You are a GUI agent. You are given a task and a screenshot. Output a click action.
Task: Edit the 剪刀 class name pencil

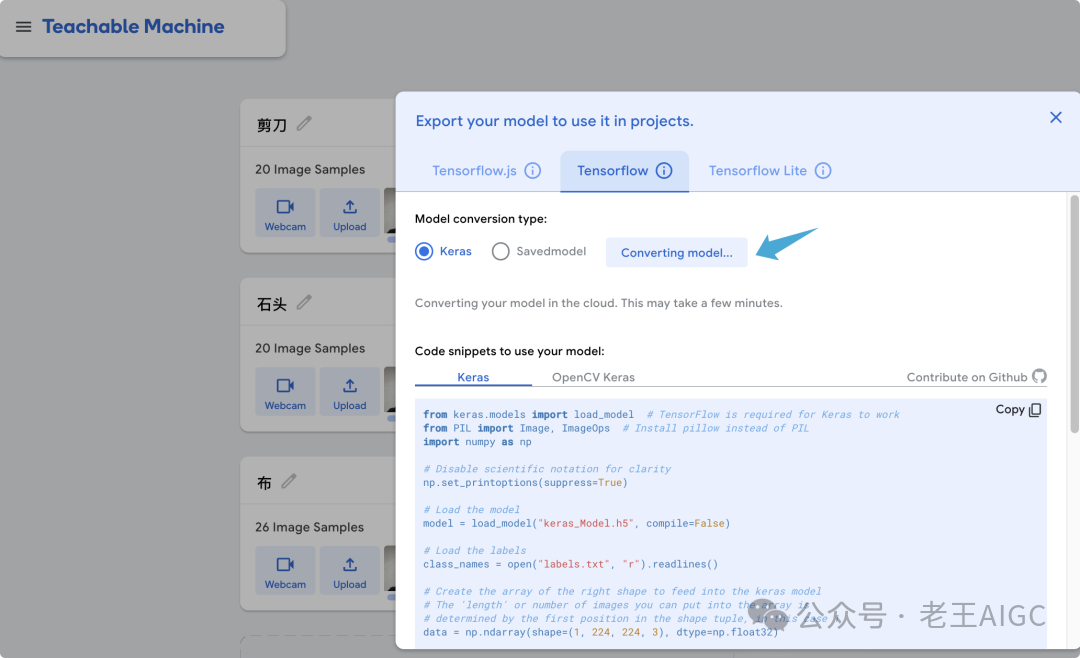[304, 123]
